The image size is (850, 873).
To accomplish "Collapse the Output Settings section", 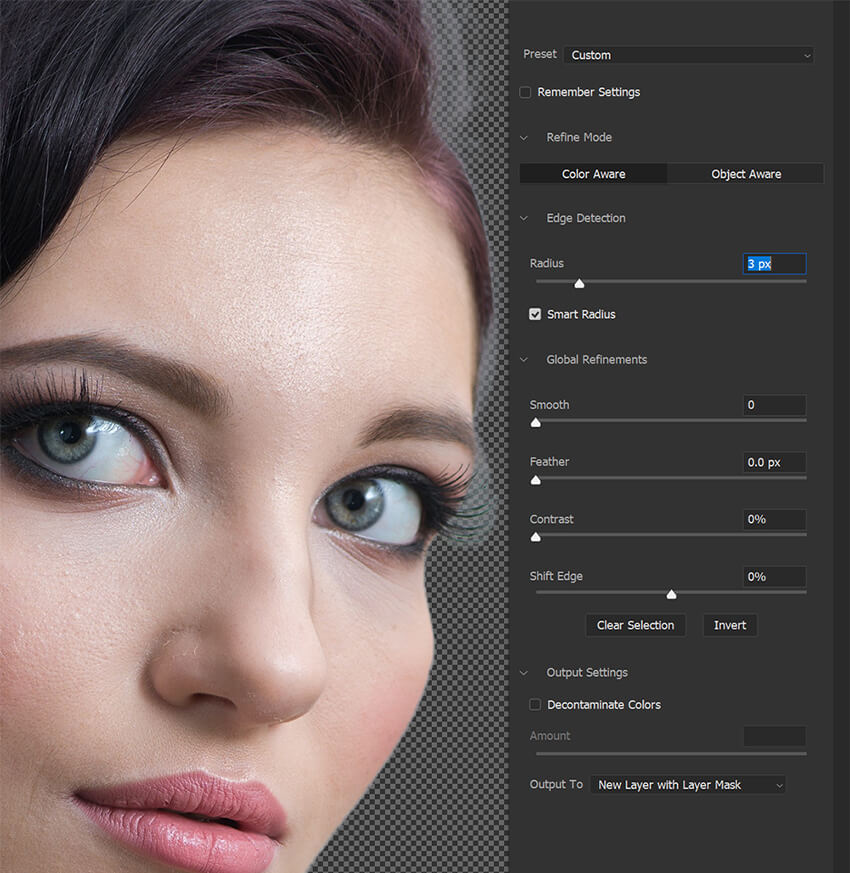I will 524,672.
